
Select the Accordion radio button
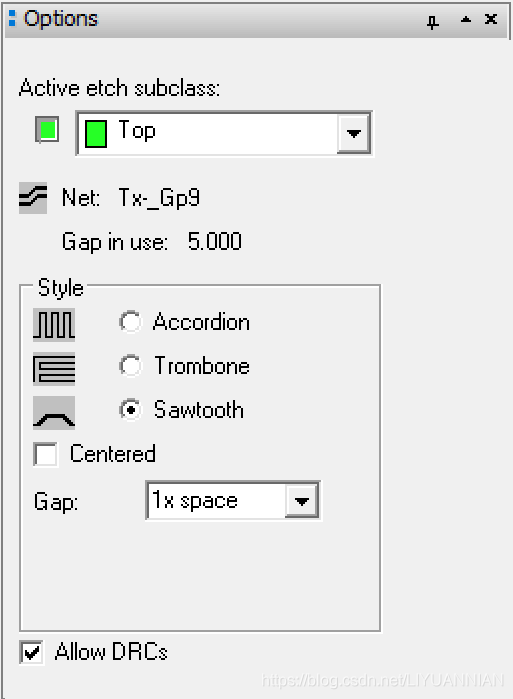coord(130,321)
